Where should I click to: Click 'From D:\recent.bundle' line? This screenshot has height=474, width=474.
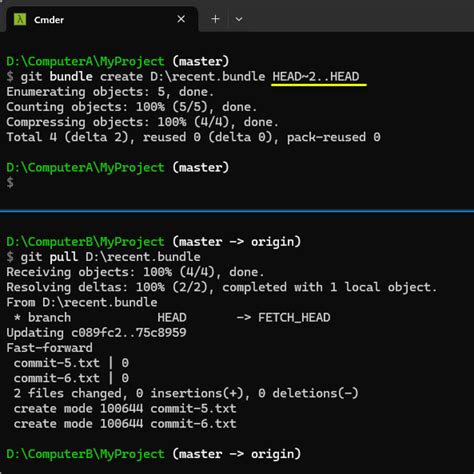82,303
